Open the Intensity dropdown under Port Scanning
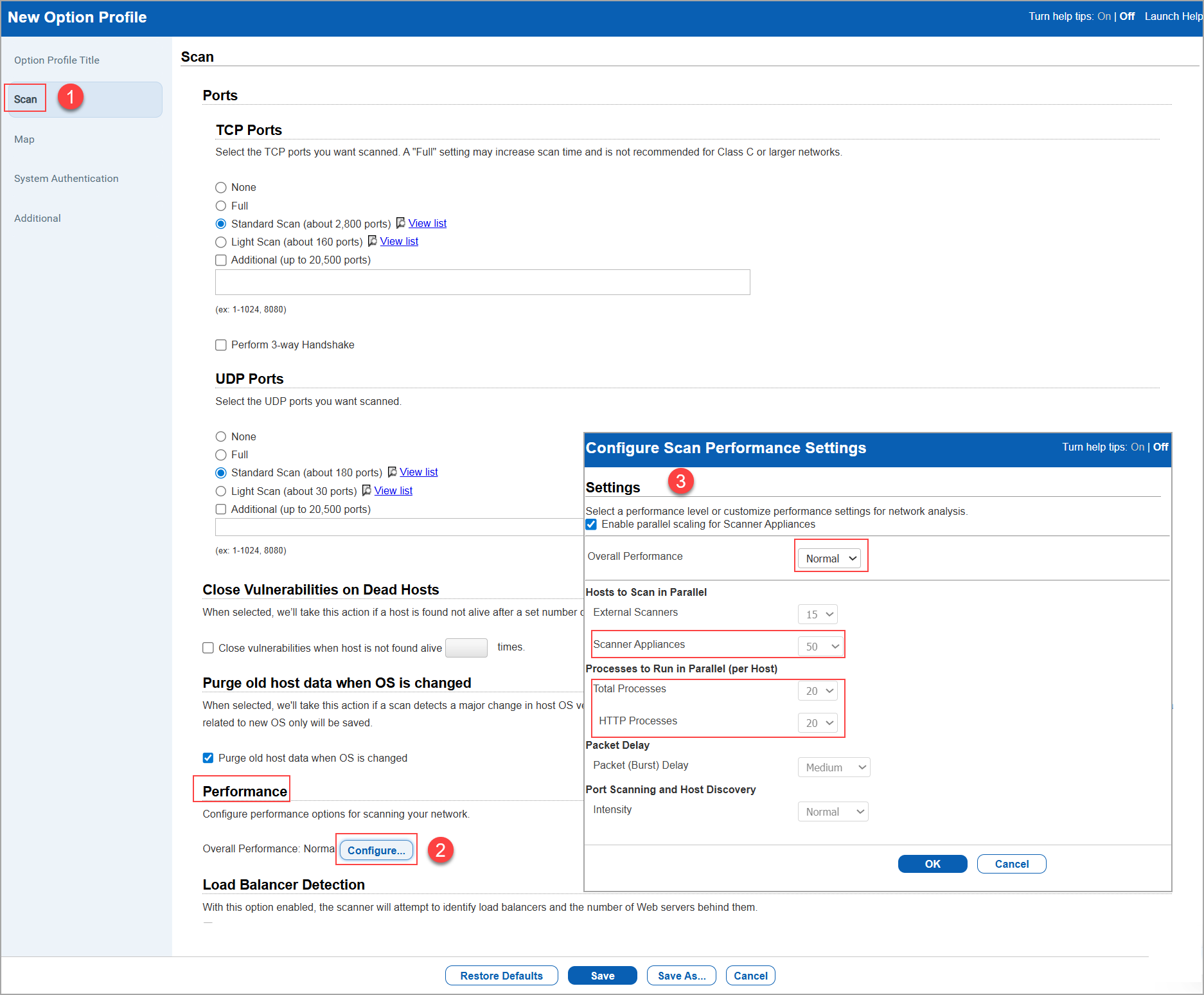The image size is (1204, 995). [833, 811]
